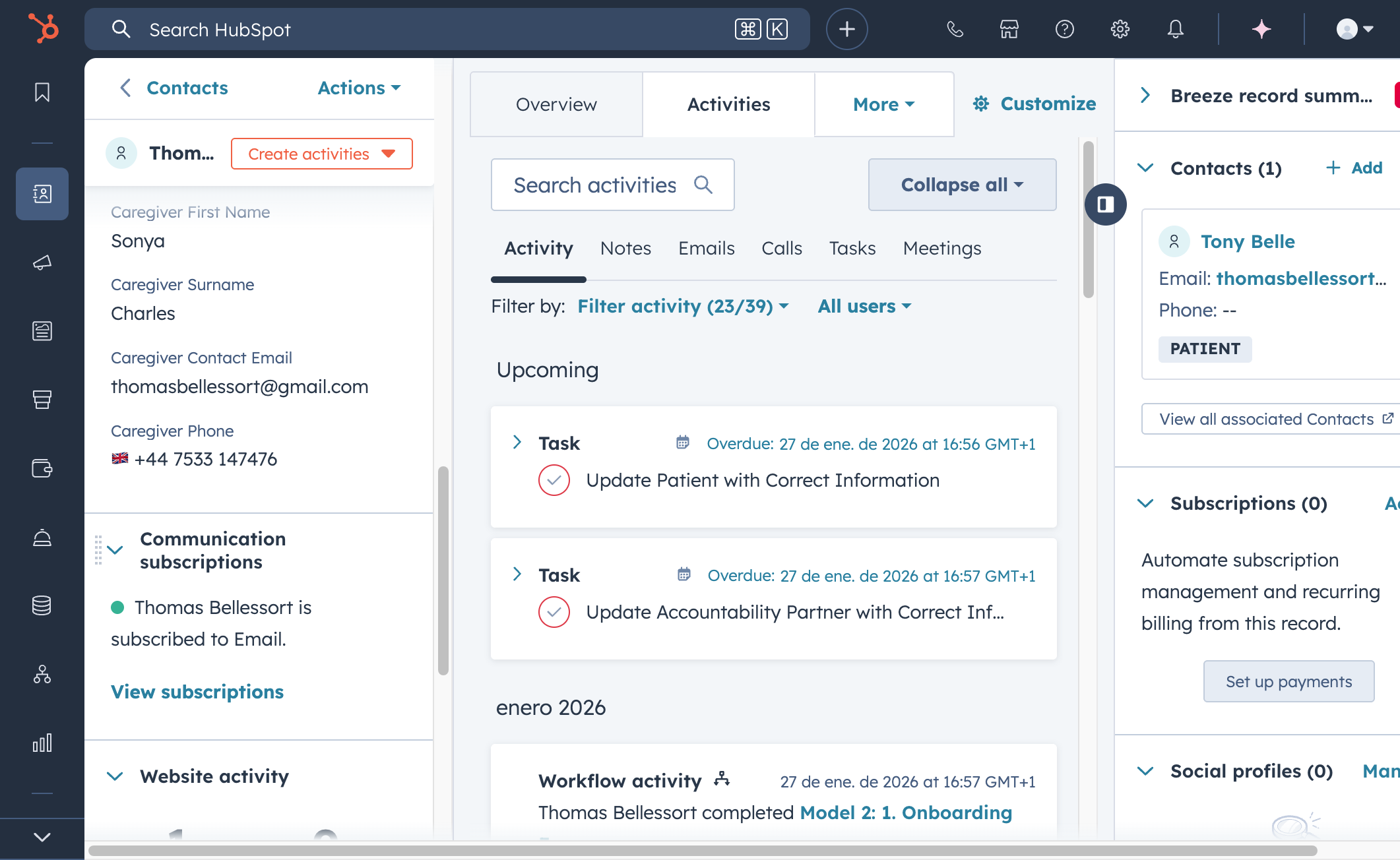Image resolution: width=1400 pixels, height=860 pixels.
Task: Open the CRM contacts sidebar icon
Action: [42, 194]
